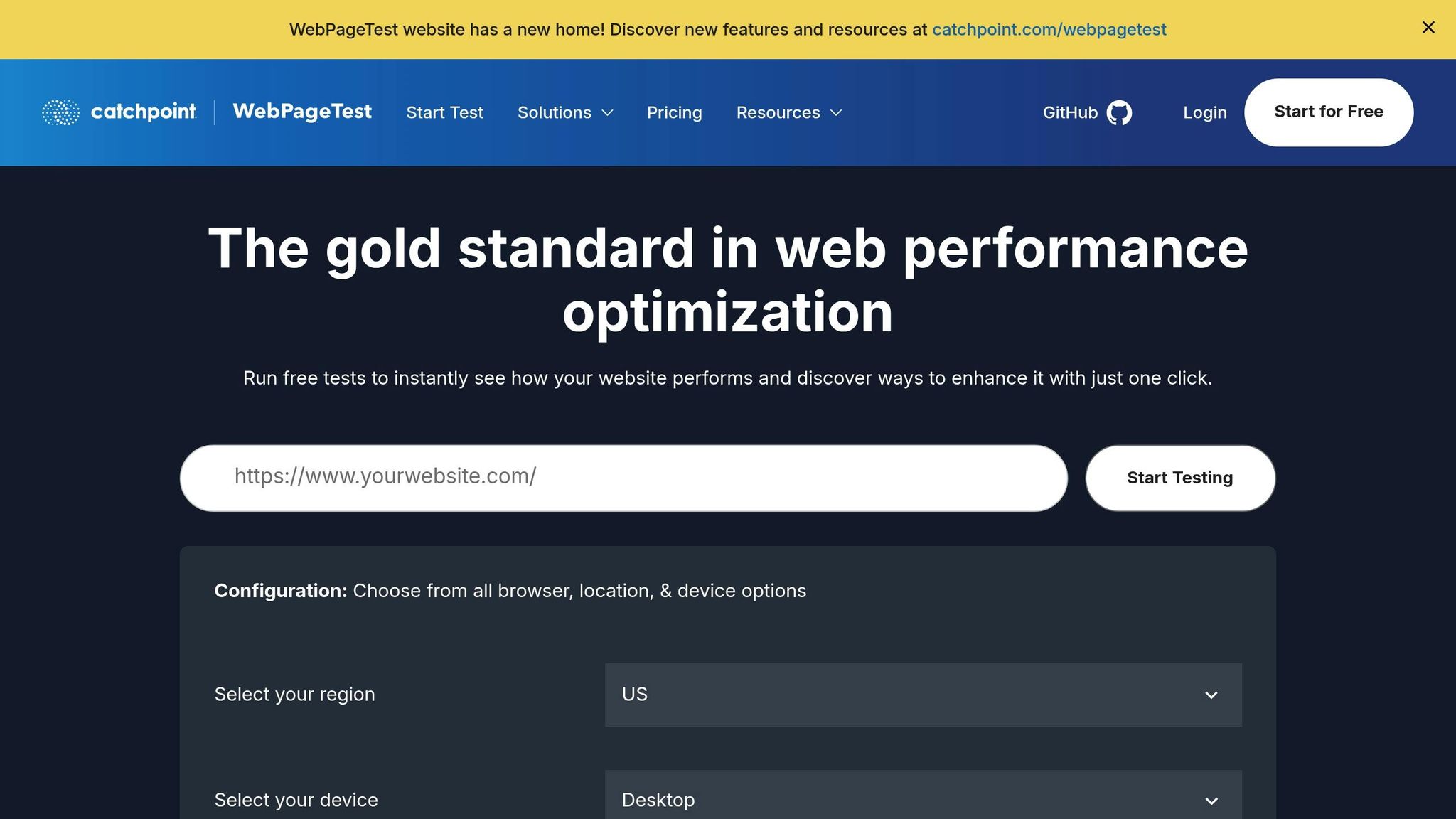
Task: Click the device dropdown arrow icon
Action: [x=1212, y=799]
